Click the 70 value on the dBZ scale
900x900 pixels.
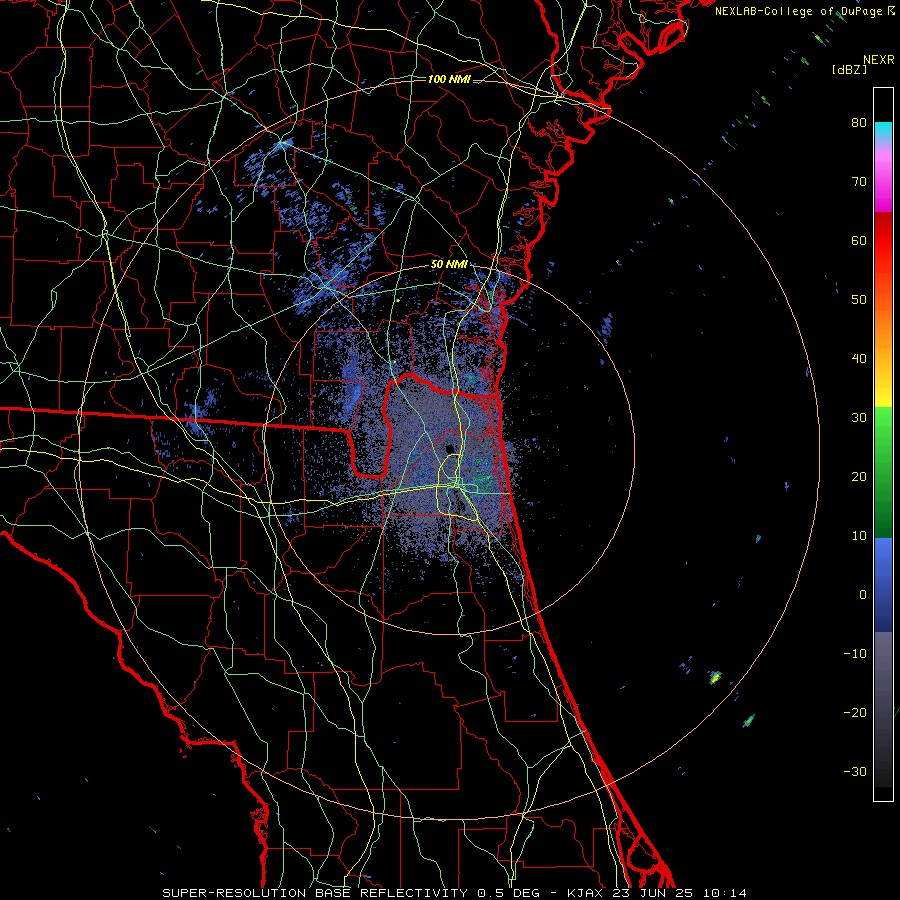point(859,181)
